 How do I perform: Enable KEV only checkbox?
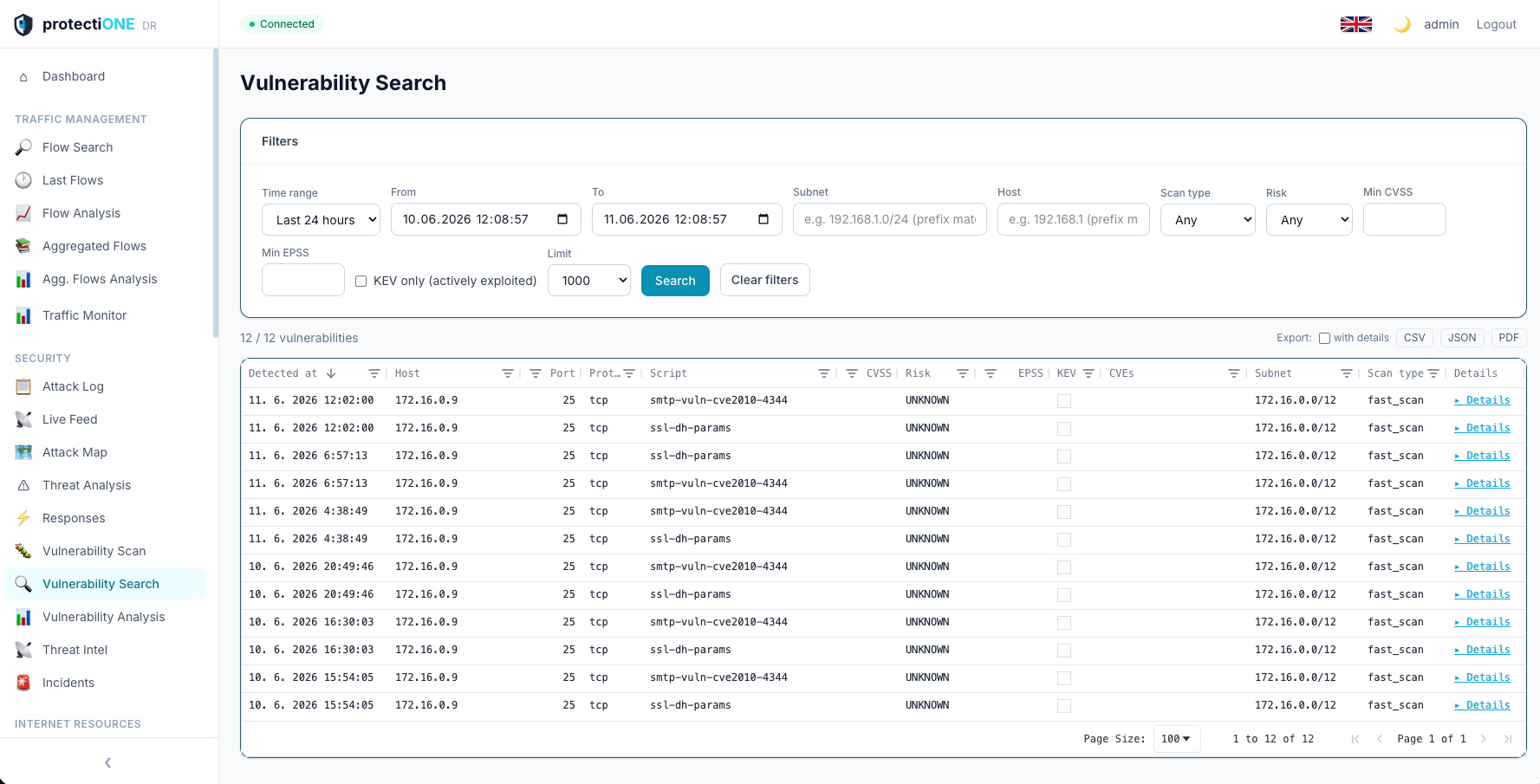tap(361, 281)
